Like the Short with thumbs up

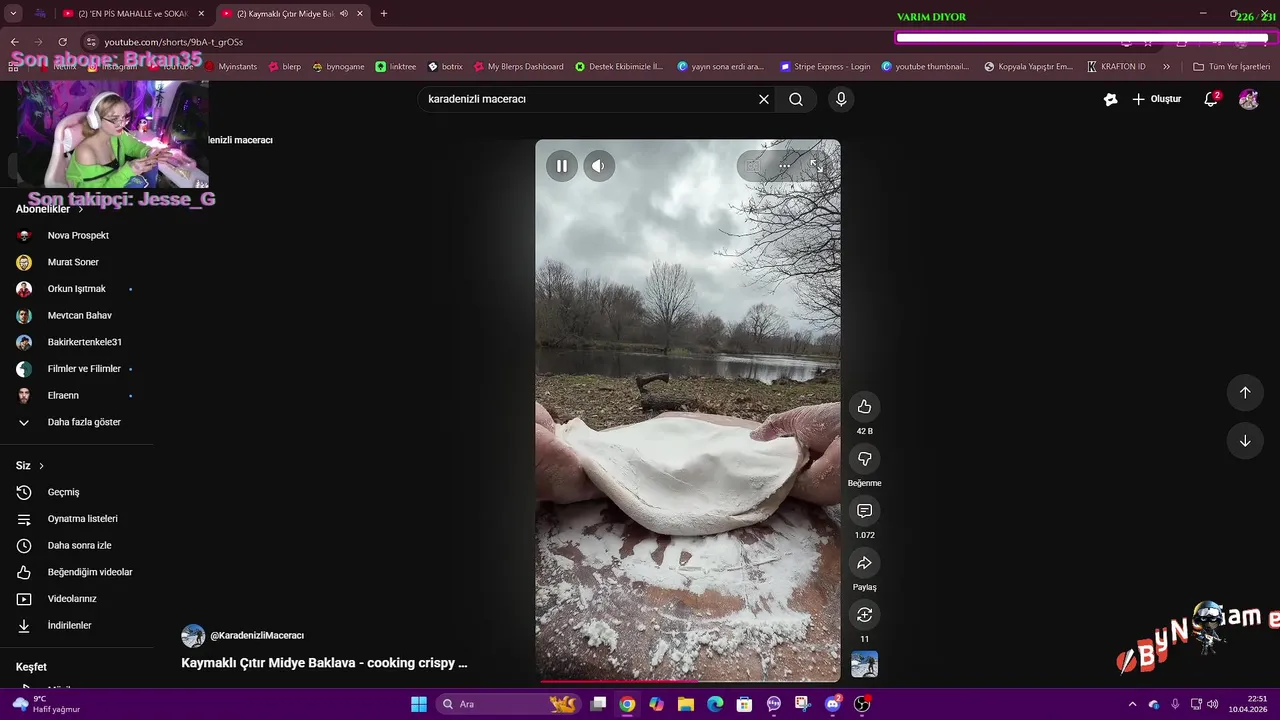(864, 406)
